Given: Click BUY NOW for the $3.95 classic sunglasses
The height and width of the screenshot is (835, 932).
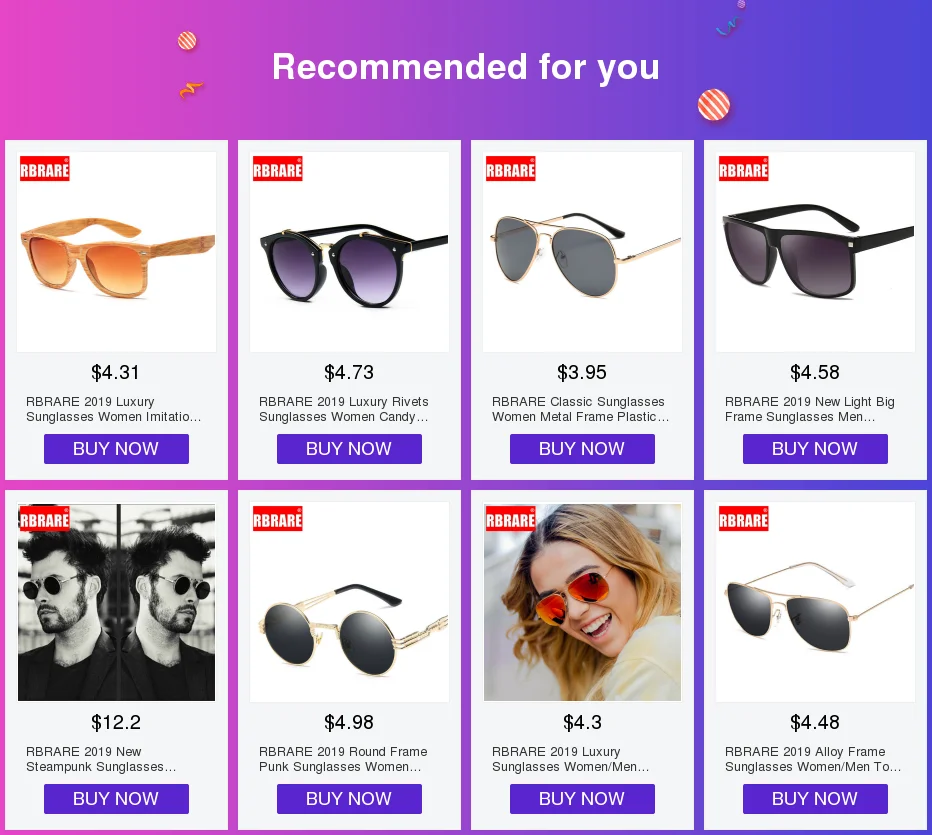Looking at the screenshot, I should (582, 449).
